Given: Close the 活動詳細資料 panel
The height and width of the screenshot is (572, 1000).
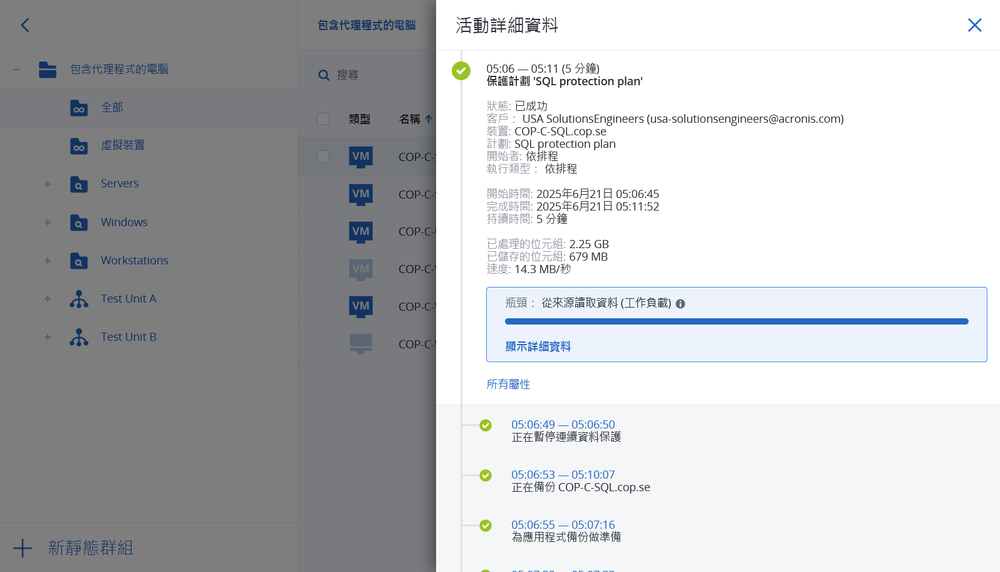Looking at the screenshot, I should tap(974, 25).
